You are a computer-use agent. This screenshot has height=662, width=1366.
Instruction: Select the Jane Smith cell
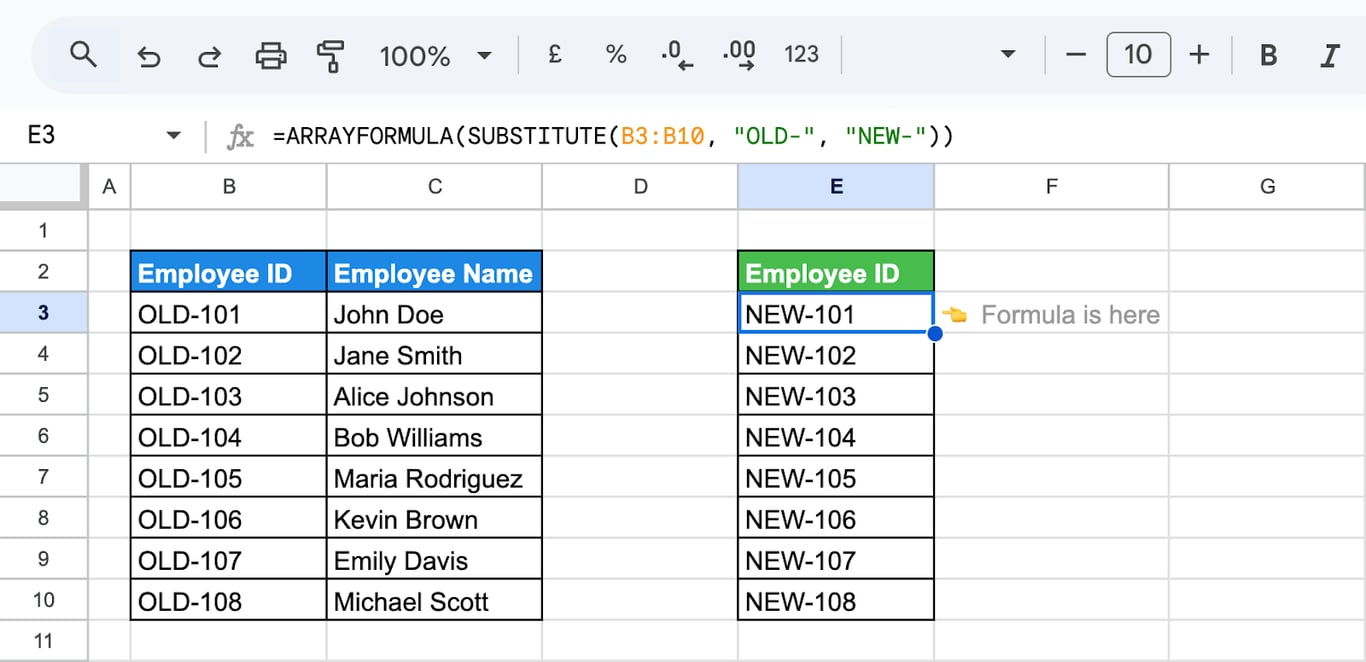click(x=434, y=354)
